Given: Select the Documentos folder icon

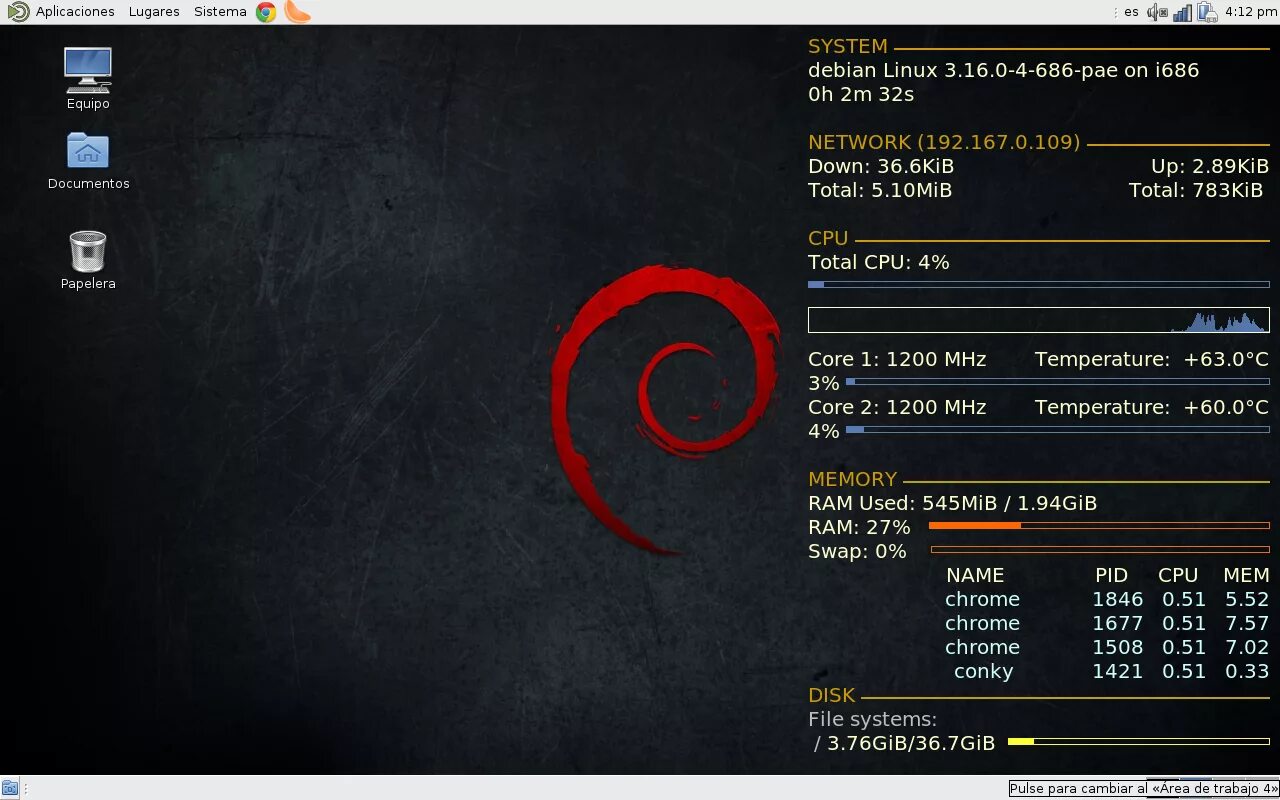Looking at the screenshot, I should 88,160.
